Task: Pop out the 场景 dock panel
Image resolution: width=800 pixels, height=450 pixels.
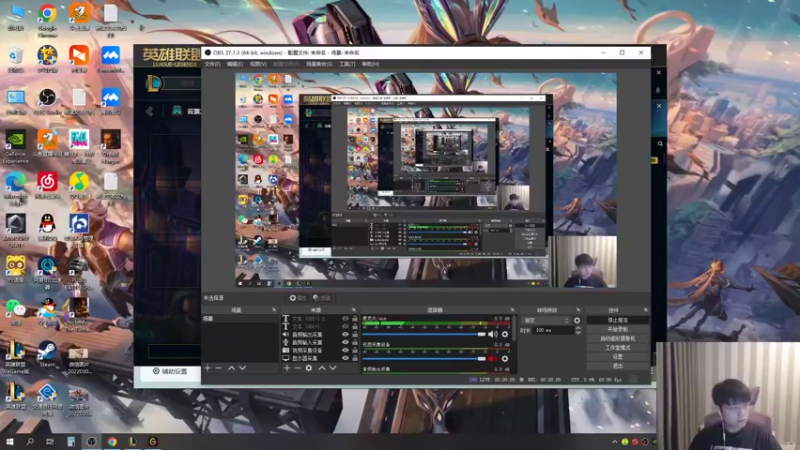Action: tap(274, 310)
